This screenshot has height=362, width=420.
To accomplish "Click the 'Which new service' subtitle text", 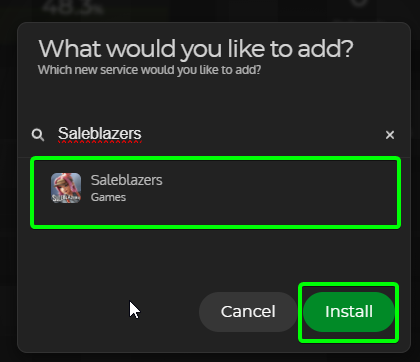I will [149, 70].
